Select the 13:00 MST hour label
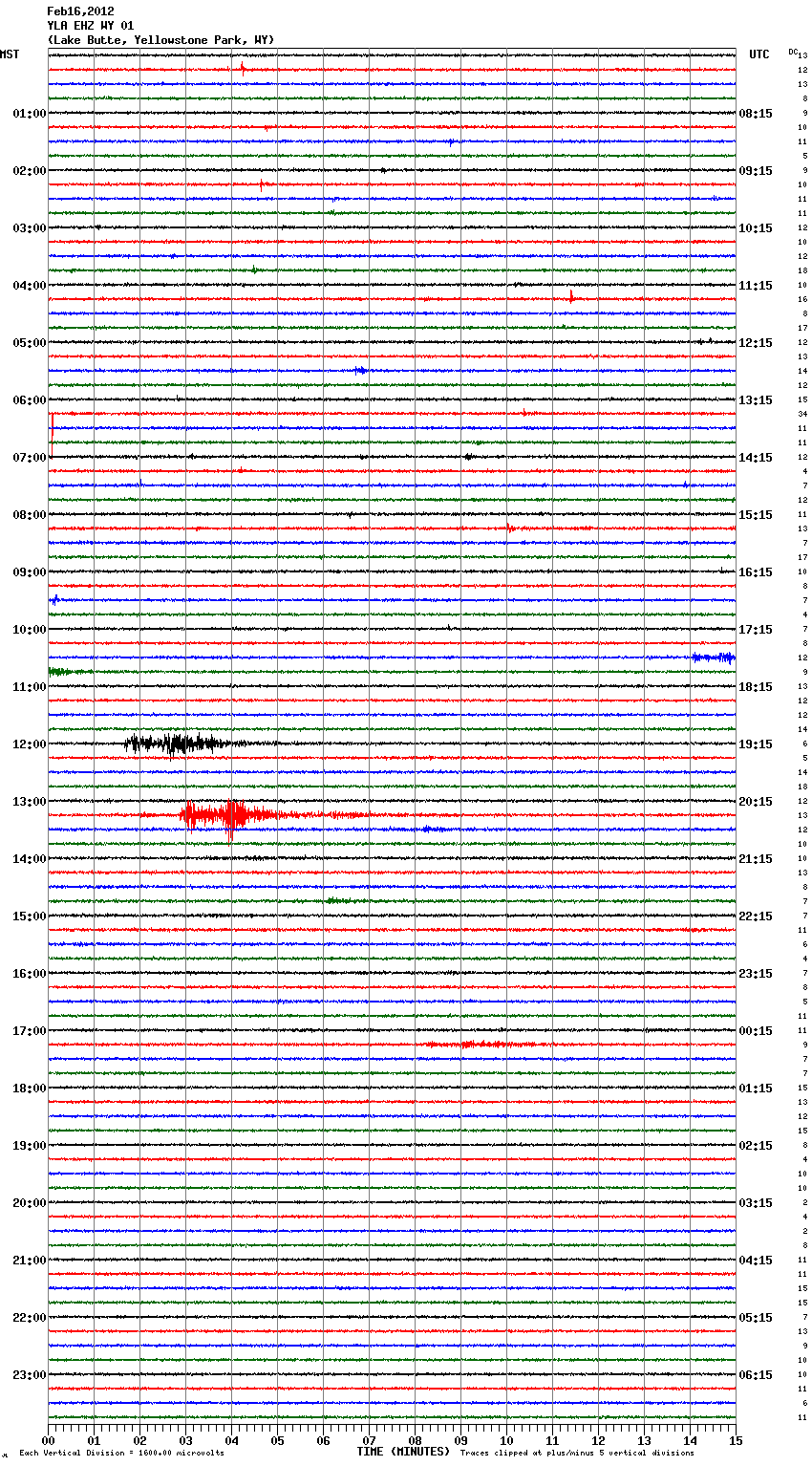The height and width of the screenshot is (1466, 812). [30, 802]
